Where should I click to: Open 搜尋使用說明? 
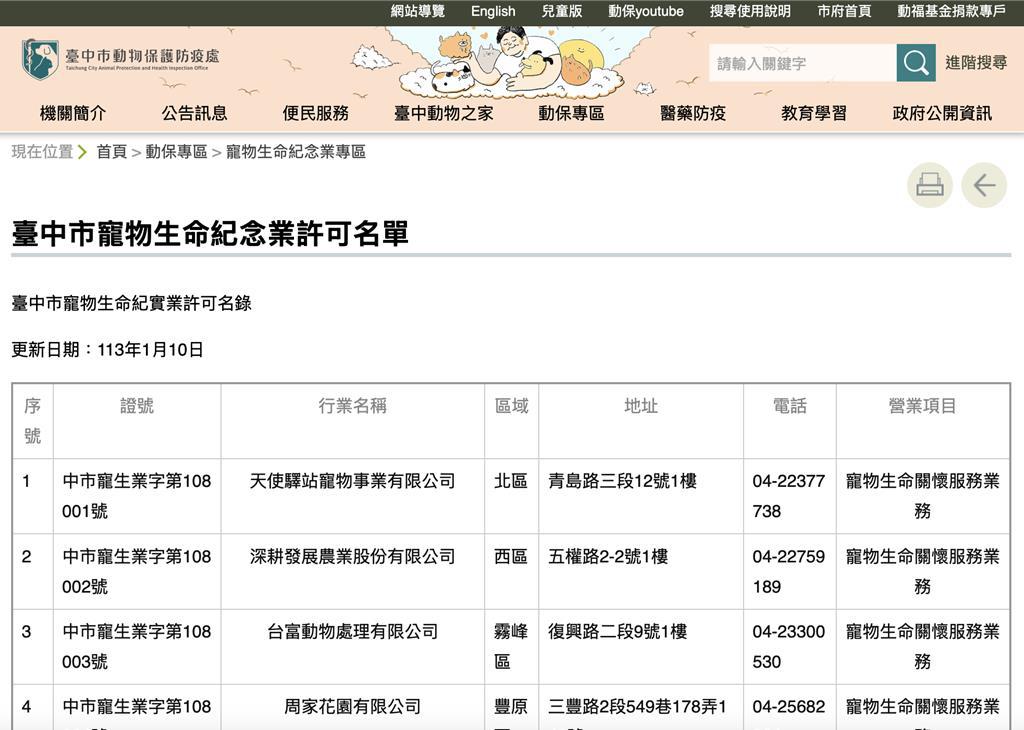750,11
